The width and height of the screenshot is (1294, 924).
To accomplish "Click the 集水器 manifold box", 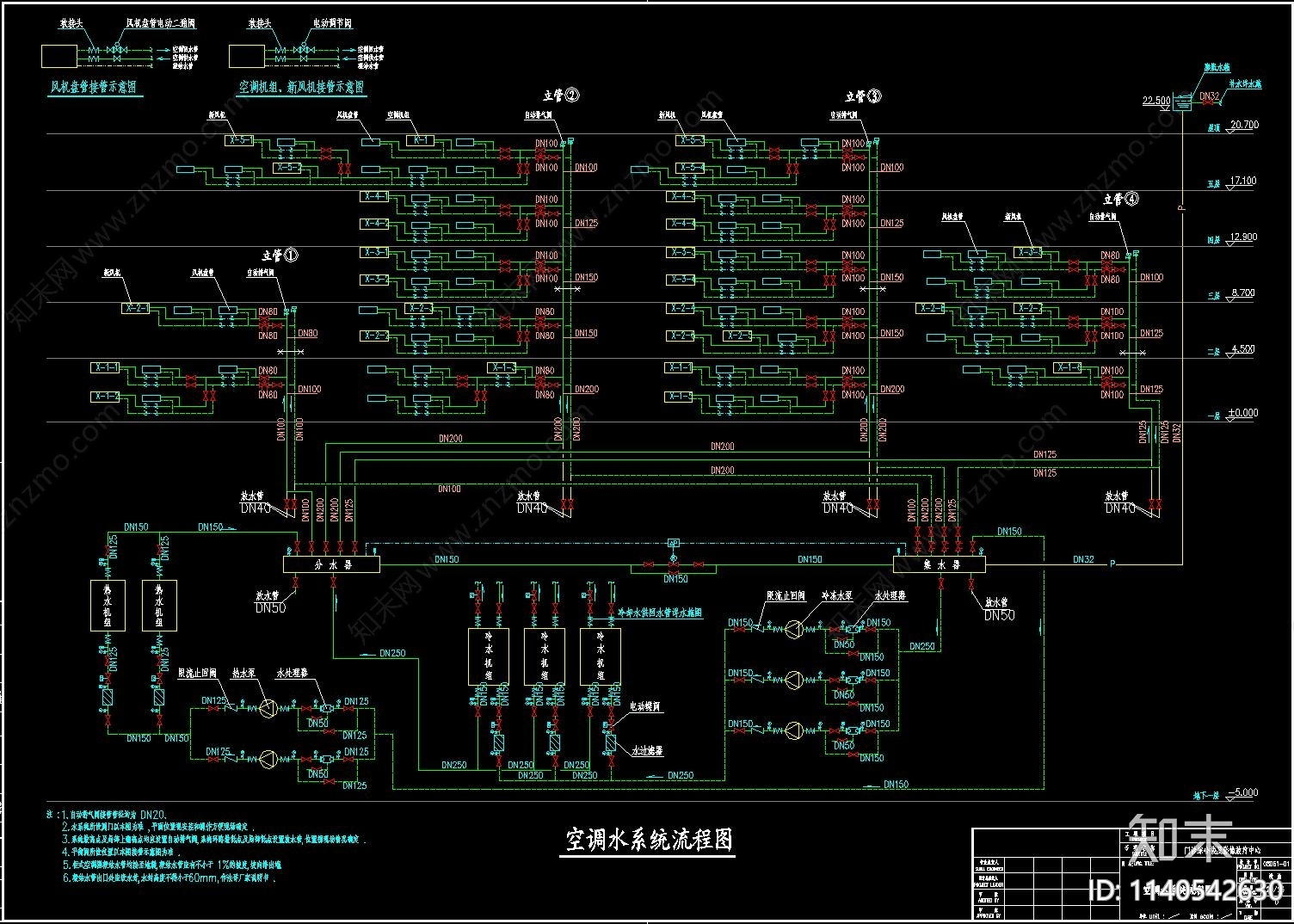I will [x=940, y=564].
